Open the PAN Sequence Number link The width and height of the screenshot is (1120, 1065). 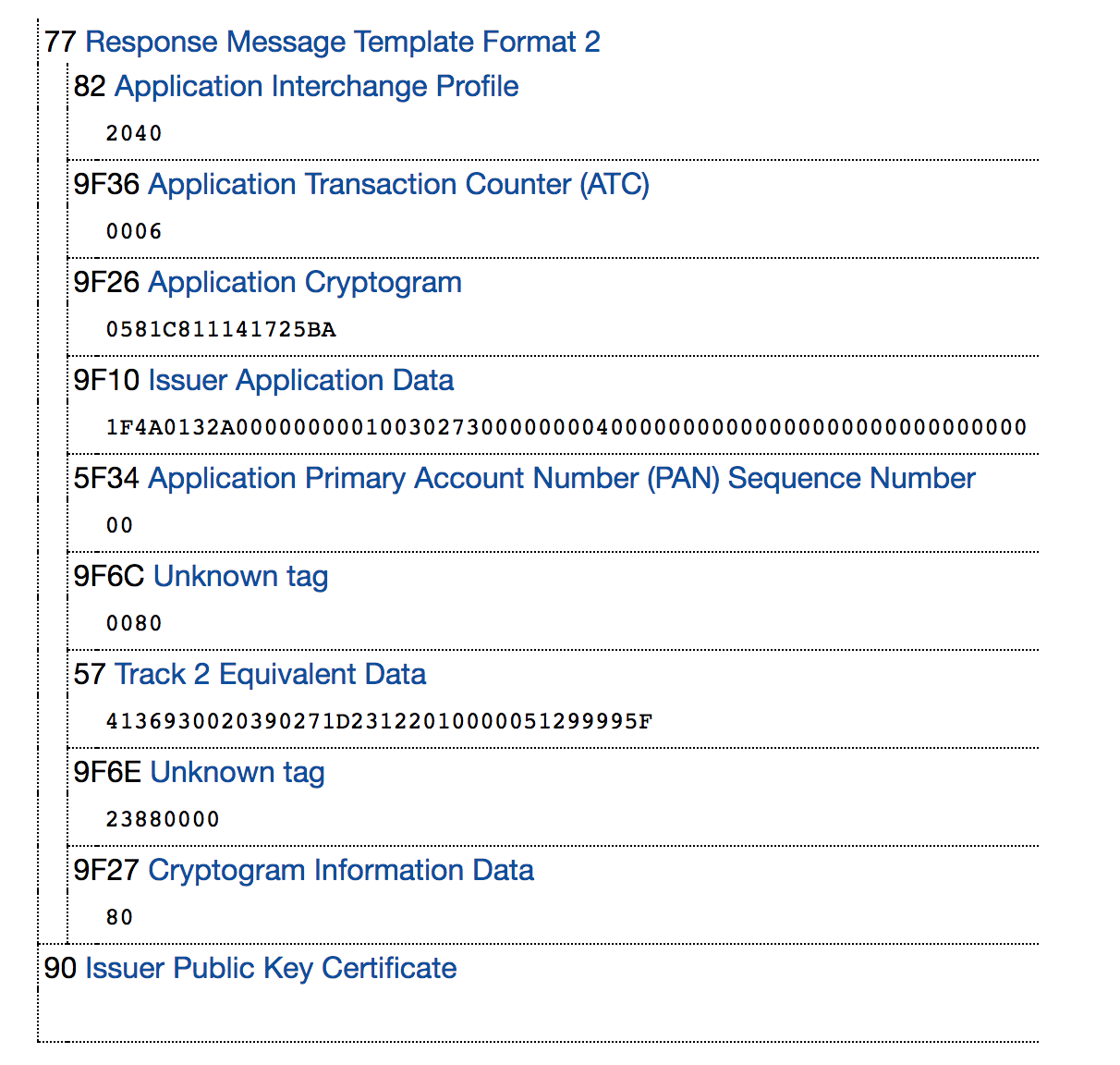point(561,479)
